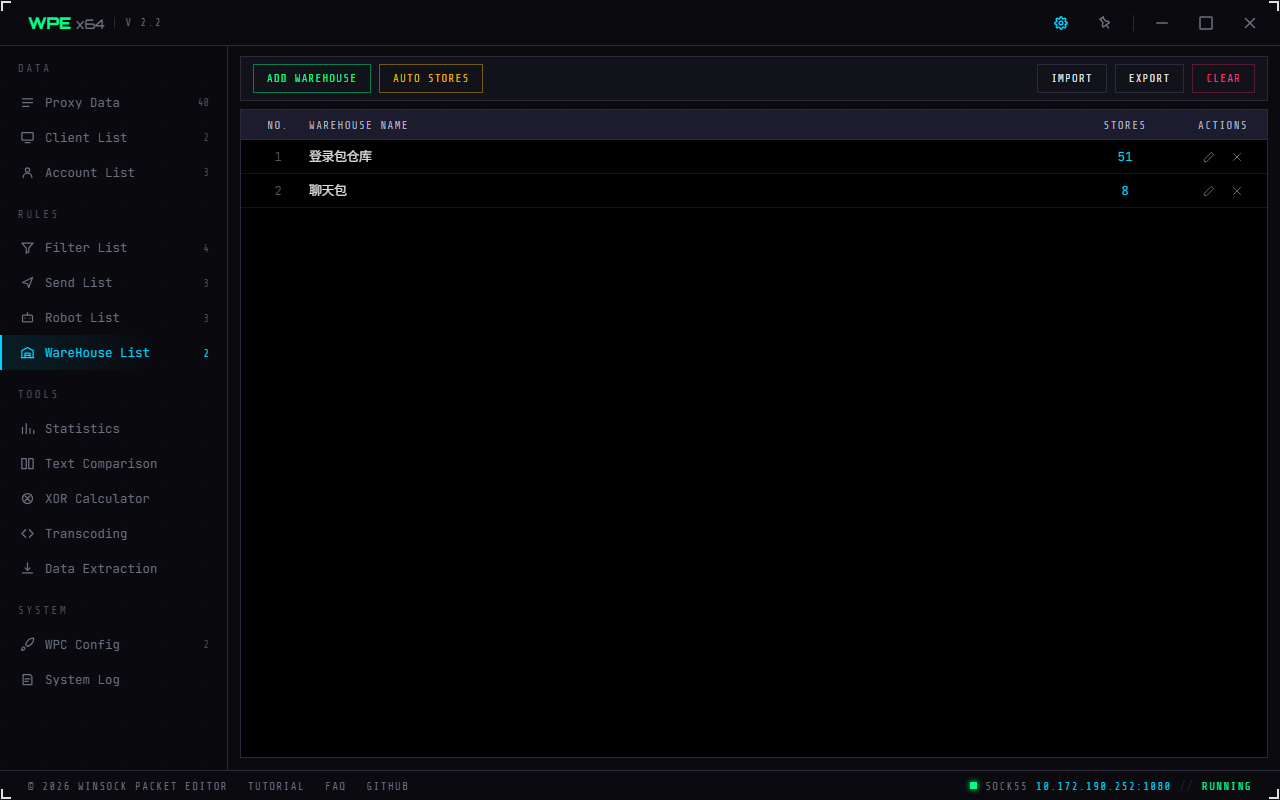Click the Robot List robot icon

(27, 318)
